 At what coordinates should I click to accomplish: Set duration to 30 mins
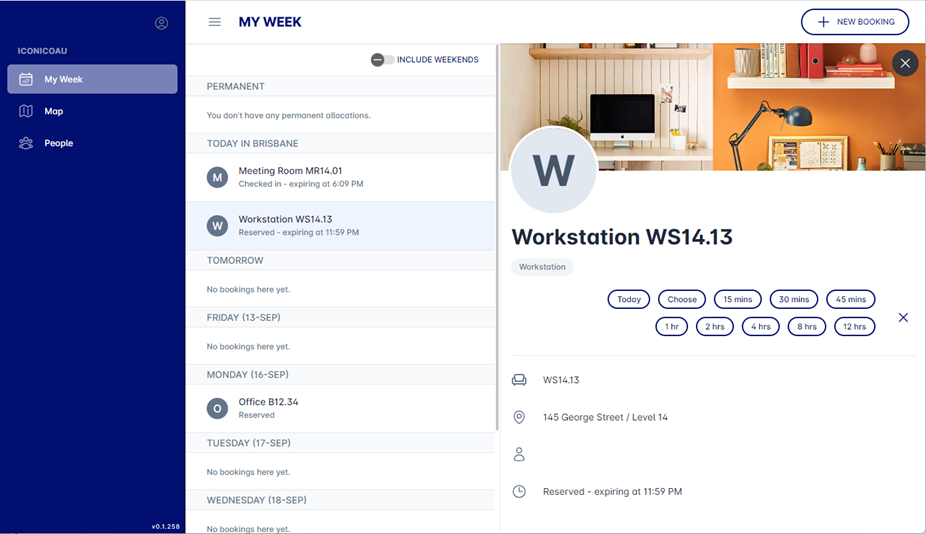coord(794,299)
